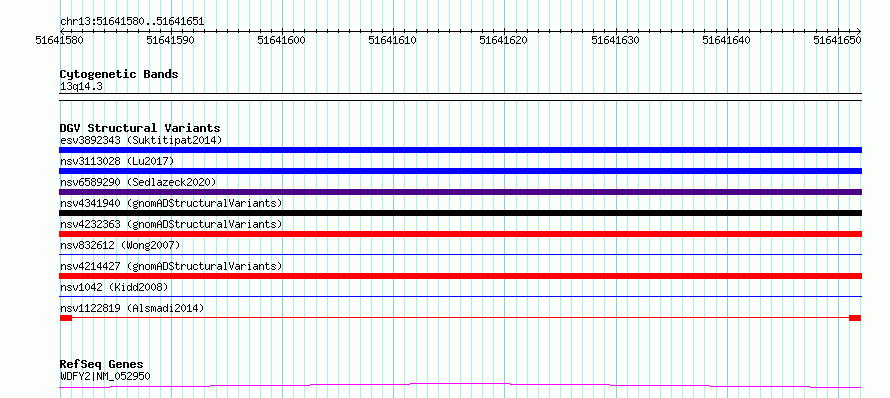Open the nsv3113028 (Lu2017) variant label
Image resolution: width=890 pixels, height=398 pixels.
click(x=117, y=161)
